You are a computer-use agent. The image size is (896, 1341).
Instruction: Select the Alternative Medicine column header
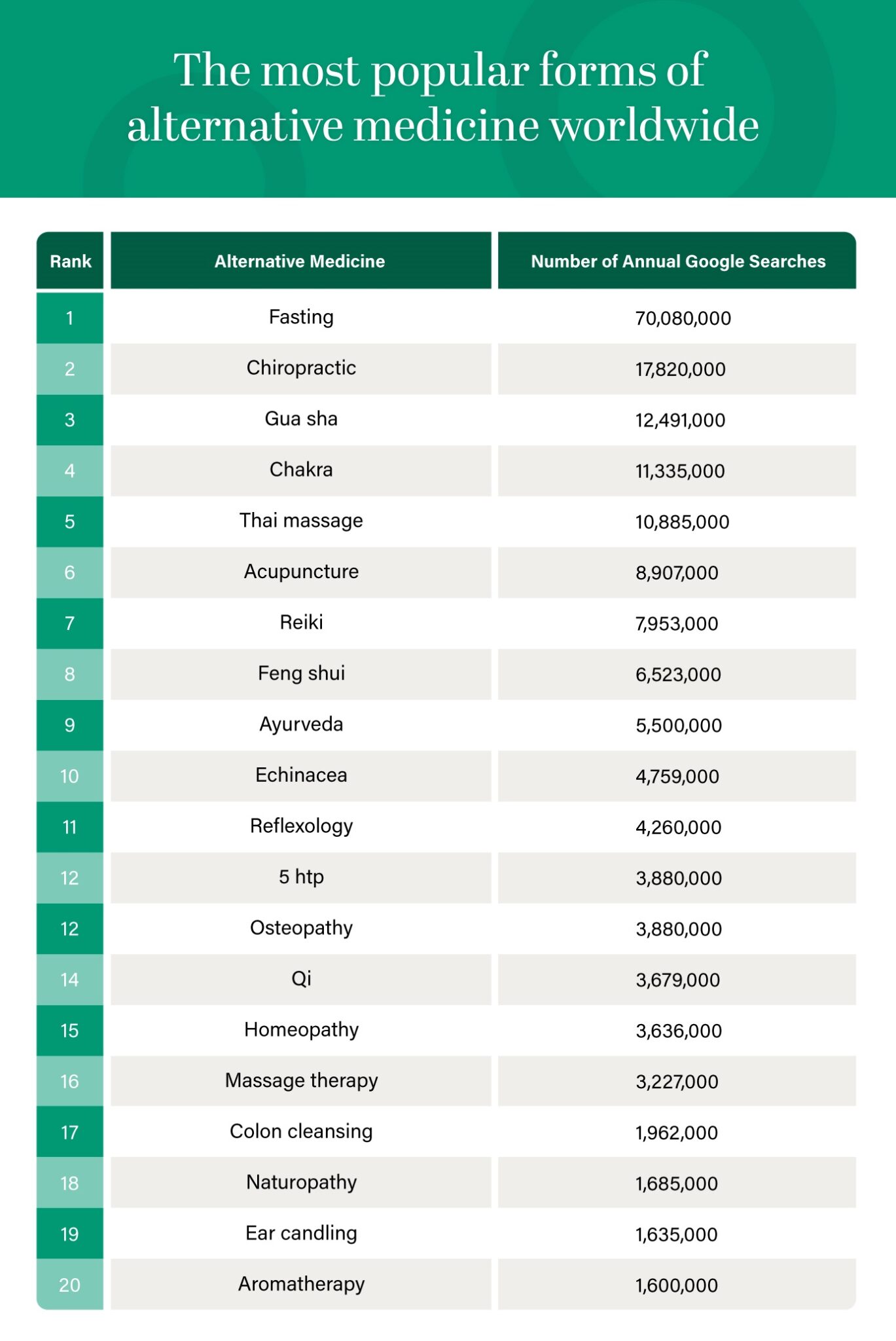[x=300, y=261]
